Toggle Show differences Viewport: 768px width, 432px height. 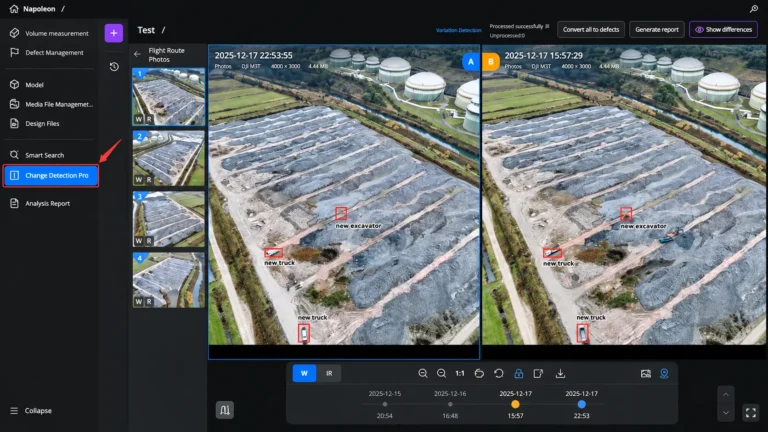click(723, 29)
